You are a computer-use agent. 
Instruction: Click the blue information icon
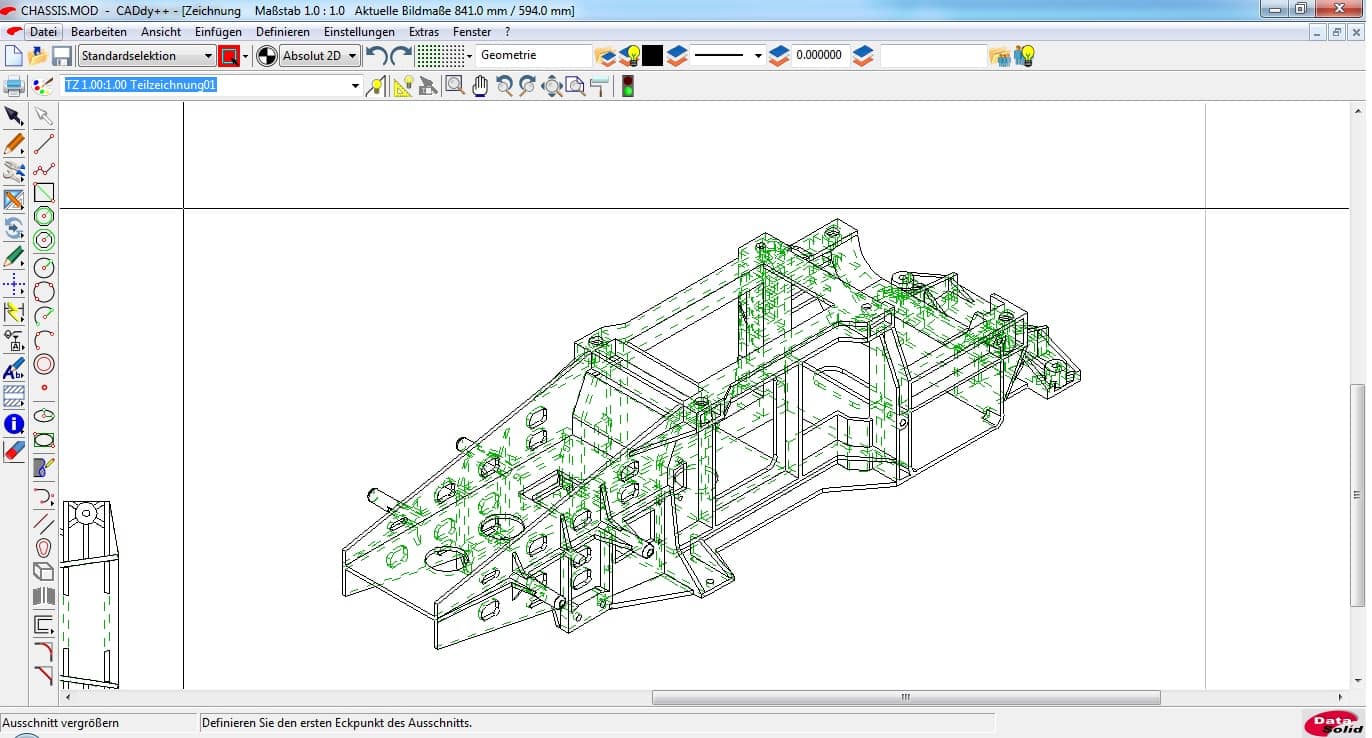pos(14,424)
